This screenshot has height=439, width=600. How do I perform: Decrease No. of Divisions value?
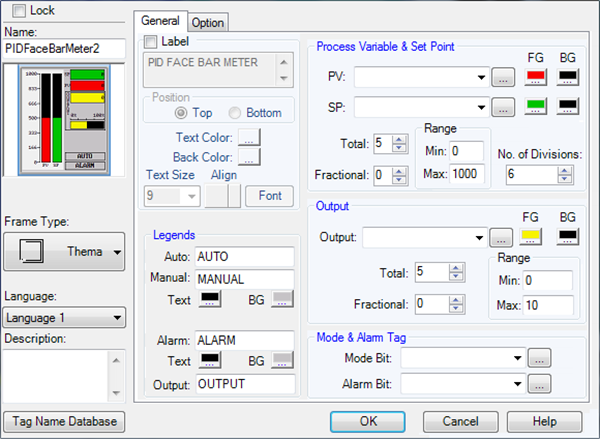[x=565, y=179]
